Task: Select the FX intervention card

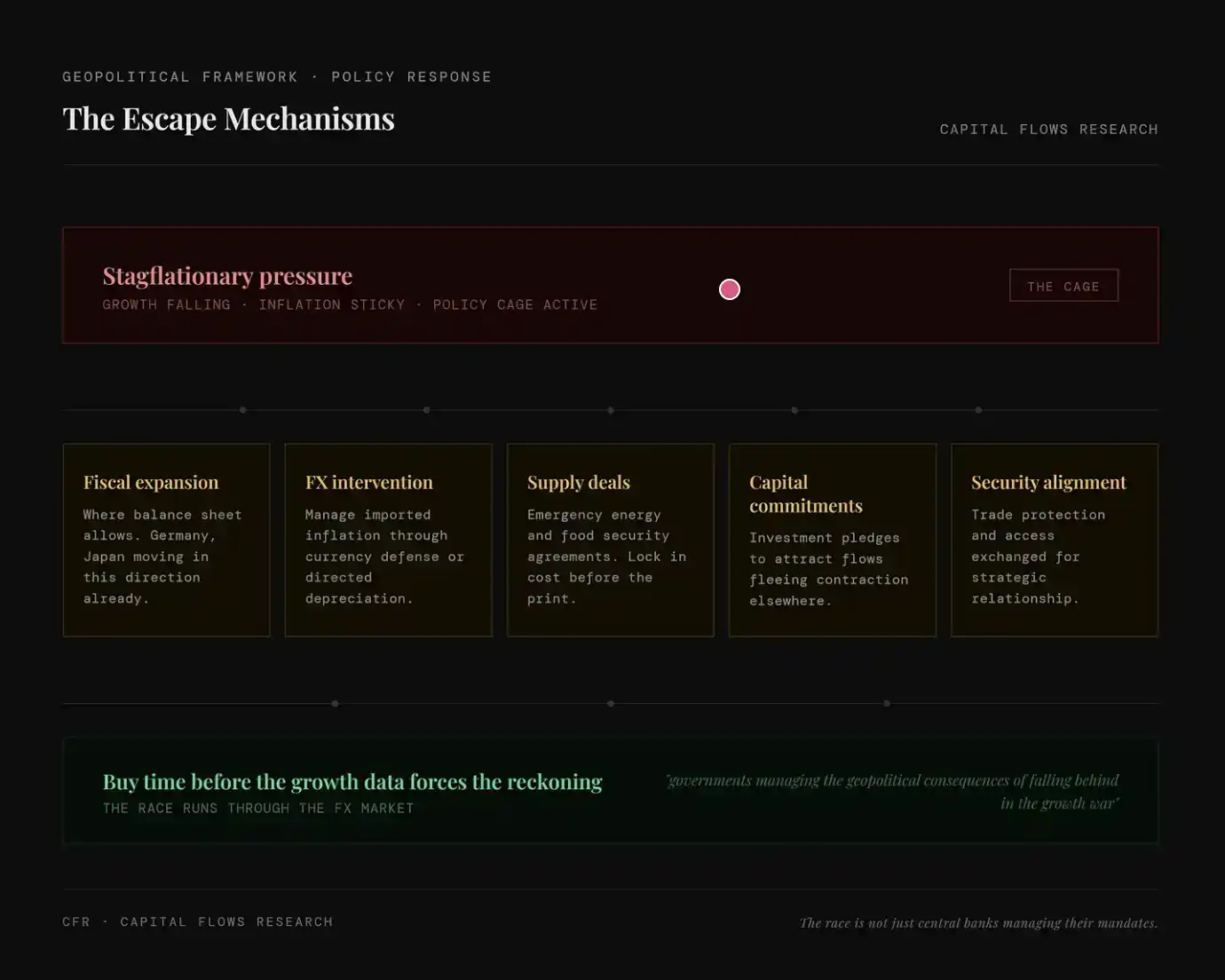Action: [x=388, y=540]
